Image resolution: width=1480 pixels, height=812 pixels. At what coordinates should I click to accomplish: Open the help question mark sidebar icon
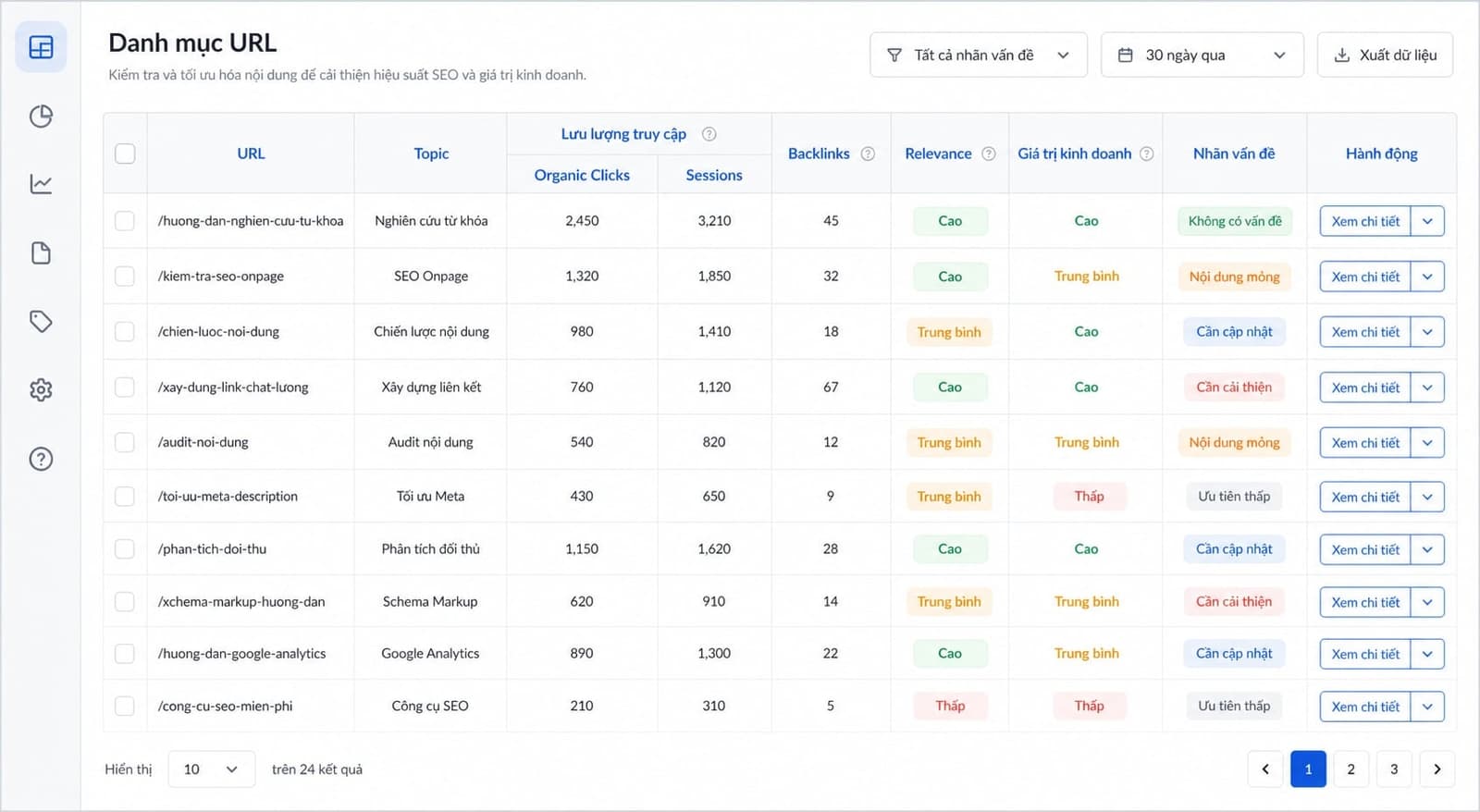tap(41, 459)
